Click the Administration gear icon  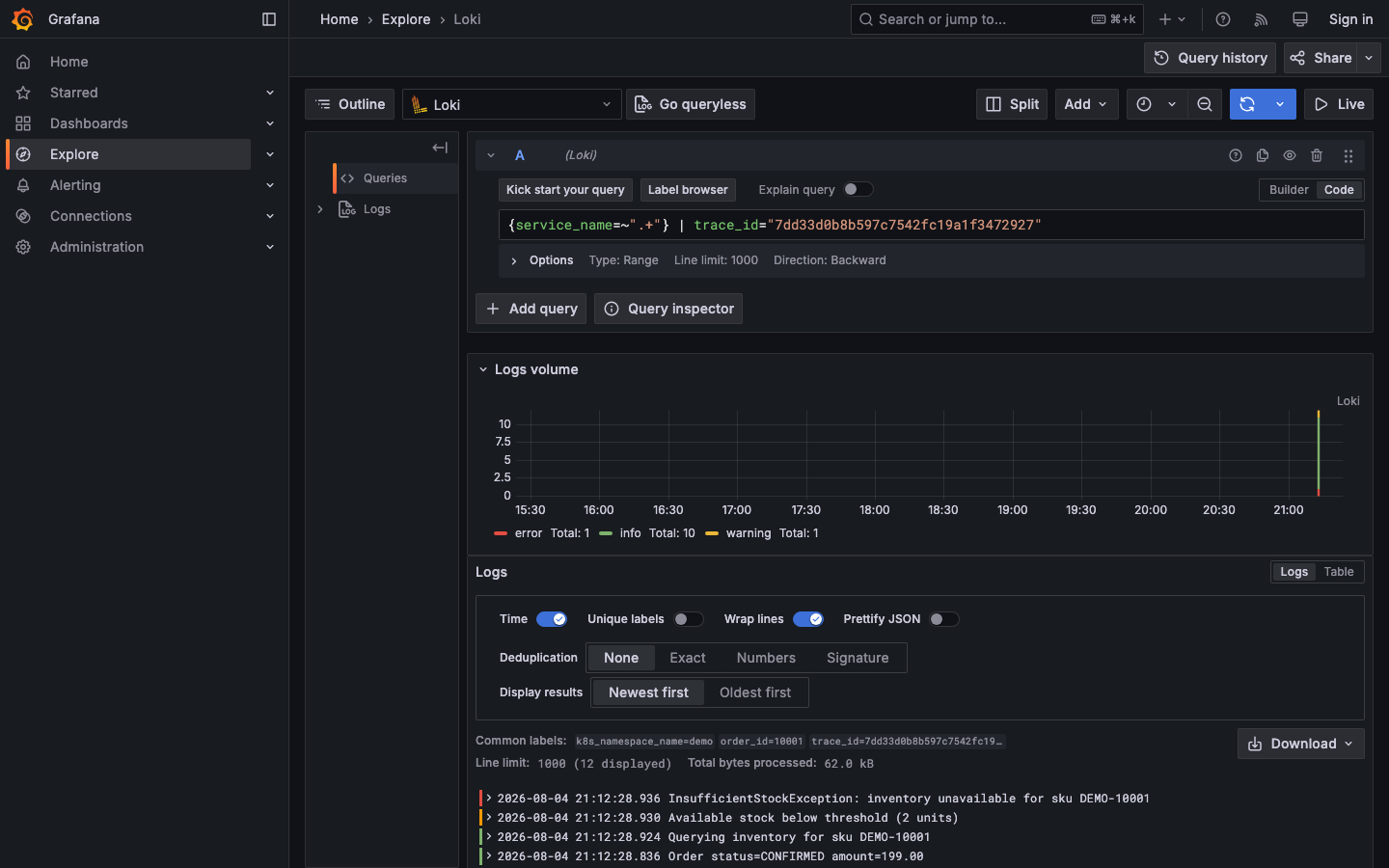23,247
